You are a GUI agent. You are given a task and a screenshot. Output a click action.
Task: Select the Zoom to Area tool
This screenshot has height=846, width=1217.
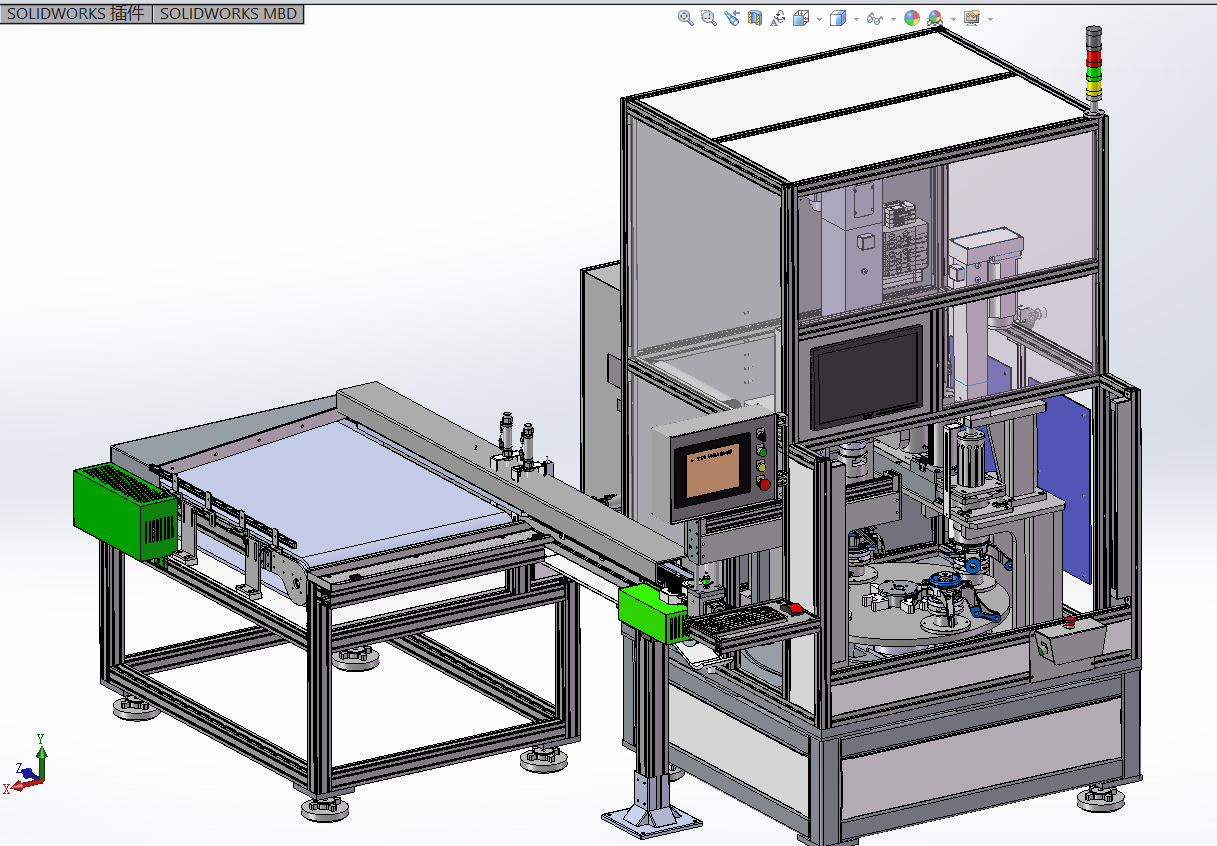(707, 18)
